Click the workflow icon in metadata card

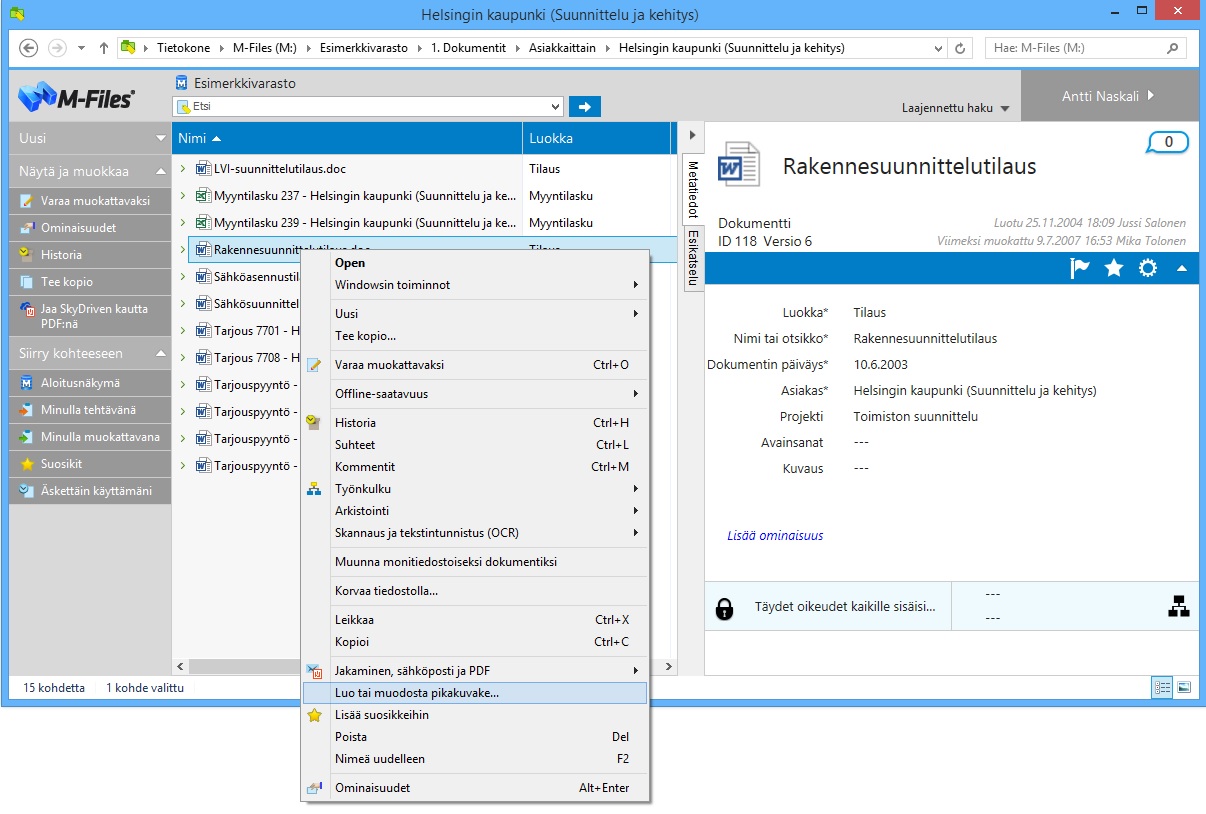tap(1179, 606)
